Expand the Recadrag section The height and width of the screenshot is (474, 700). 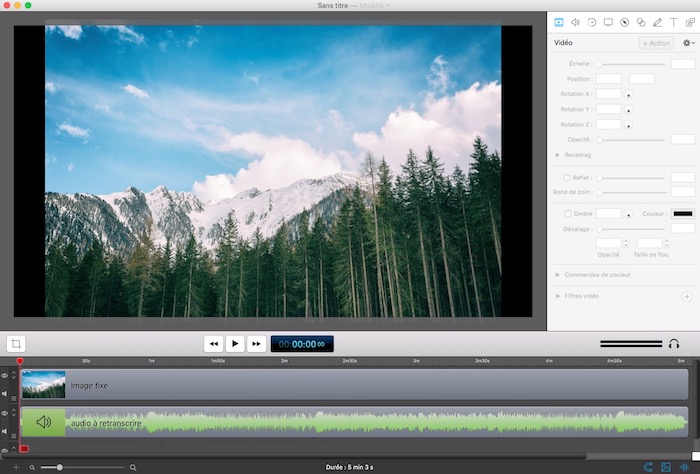pyautogui.click(x=557, y=155)
